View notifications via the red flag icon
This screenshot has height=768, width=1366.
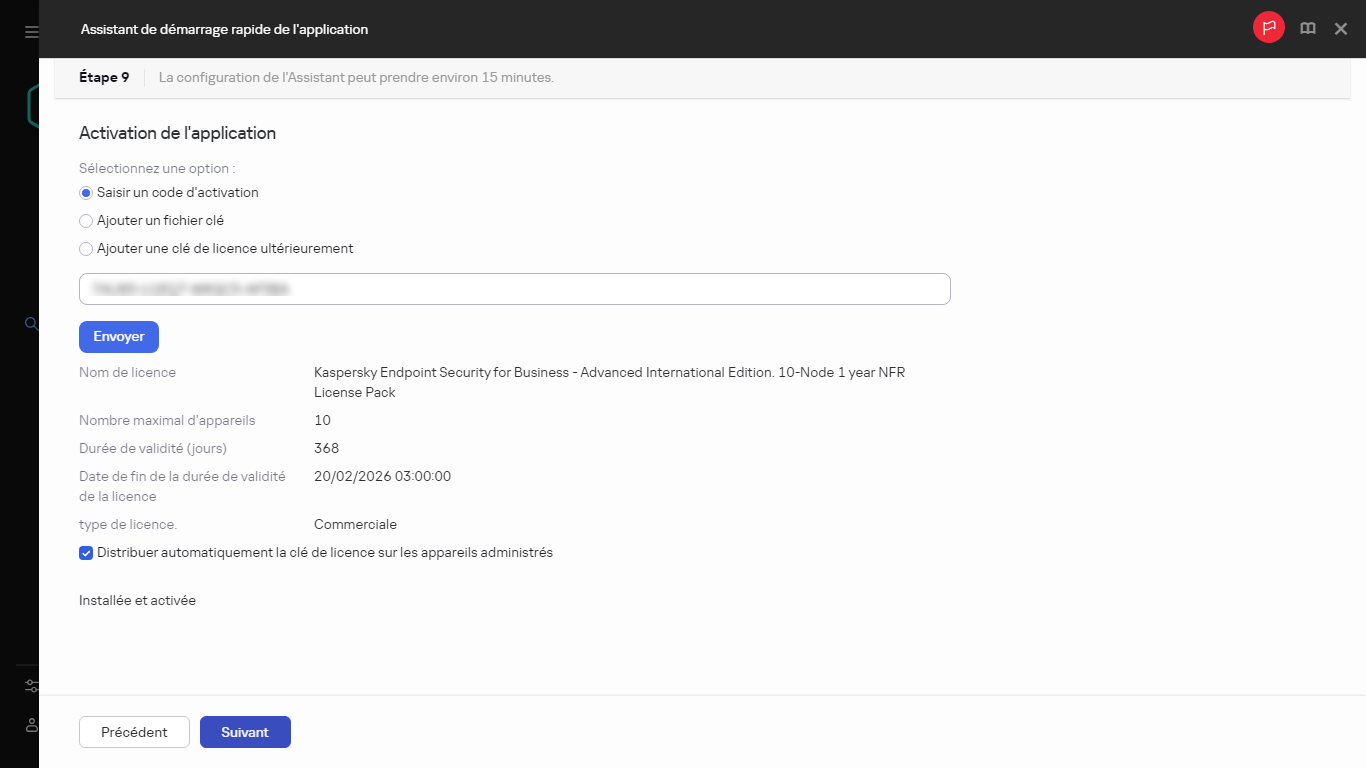1268,27
